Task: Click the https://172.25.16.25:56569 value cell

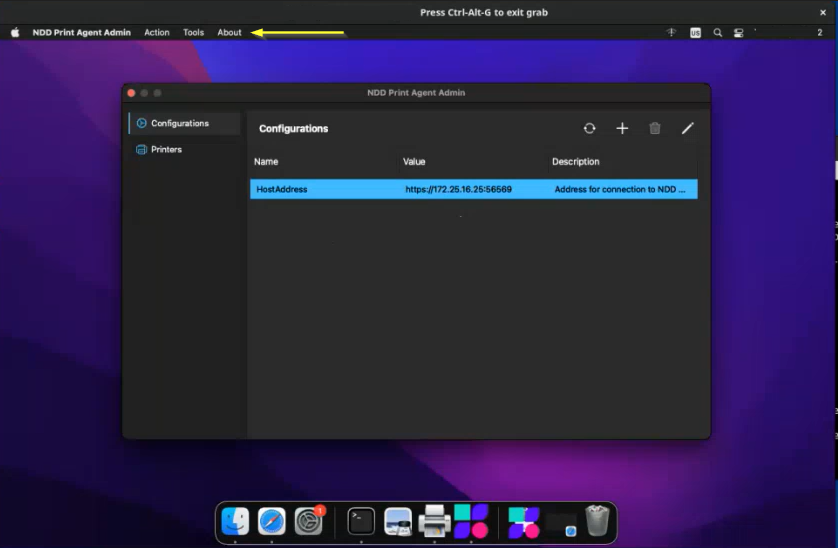Action: [x=459, y=189]
